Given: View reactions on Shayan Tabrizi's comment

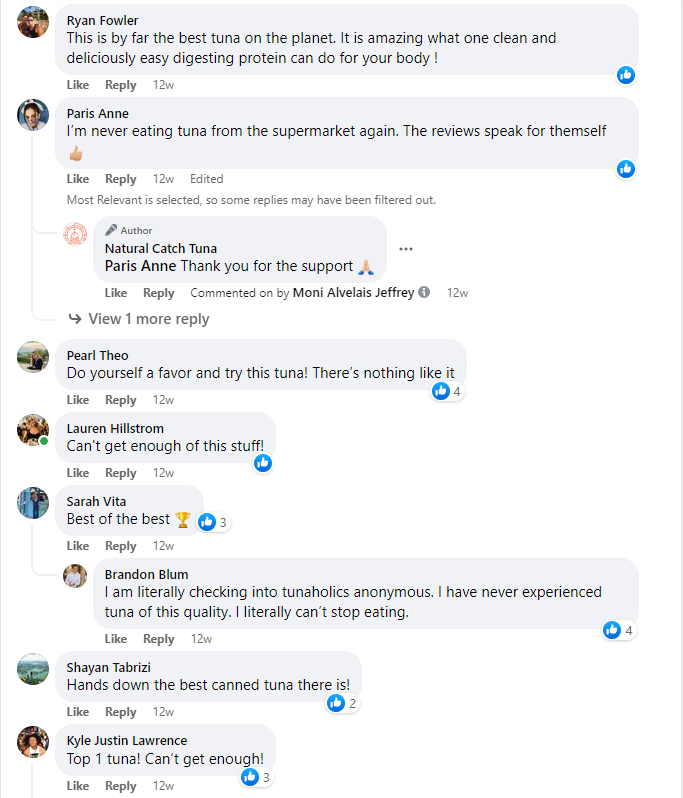Looking at the screenshot, I should [342, 703].
